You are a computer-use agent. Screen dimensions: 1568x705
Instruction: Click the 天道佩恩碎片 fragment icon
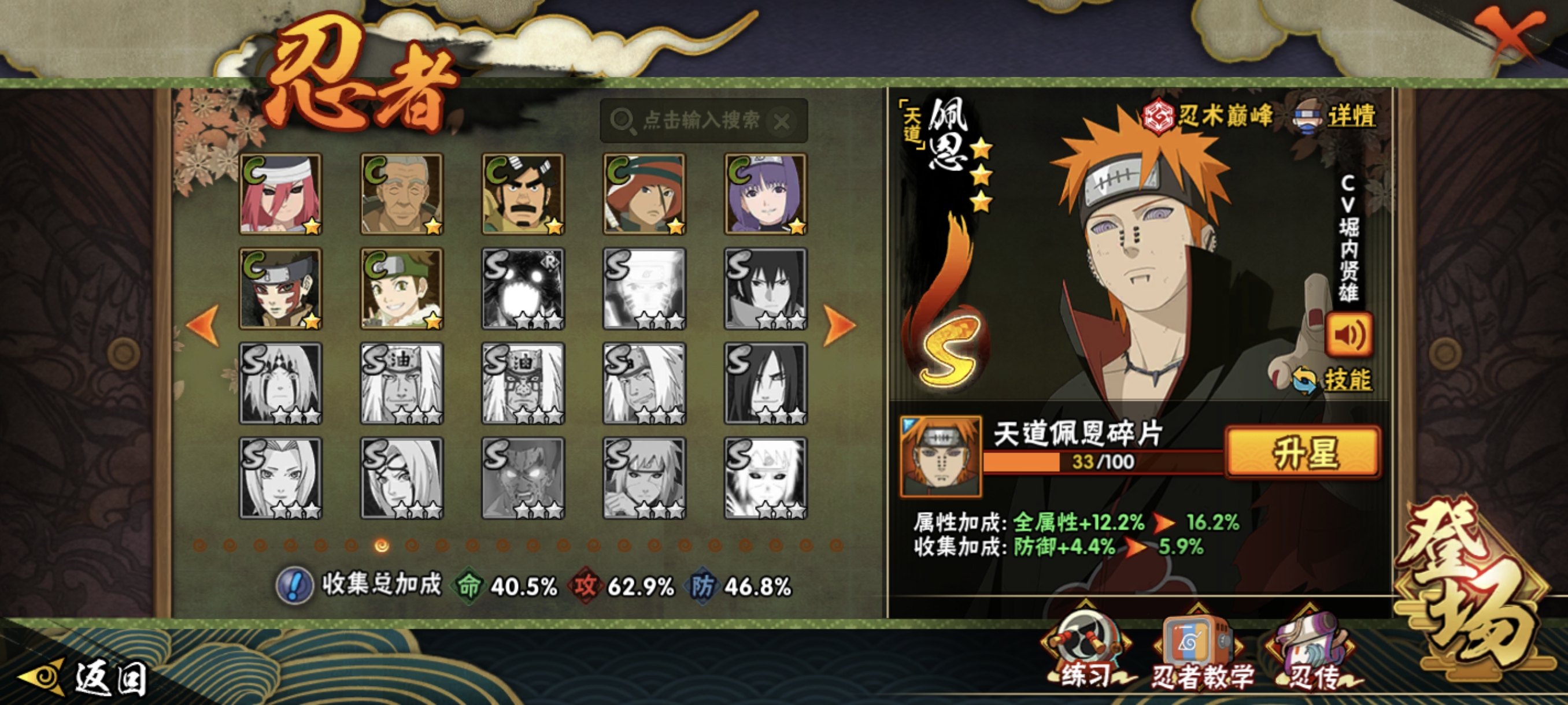tap(941, 456)
